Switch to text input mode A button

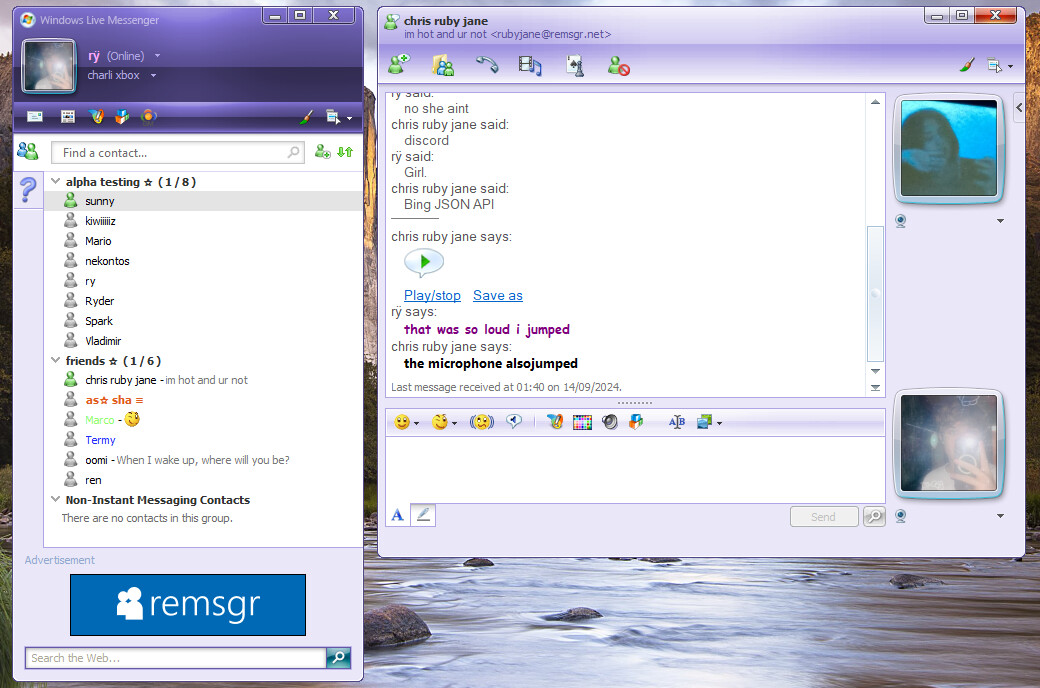[397, 515]
